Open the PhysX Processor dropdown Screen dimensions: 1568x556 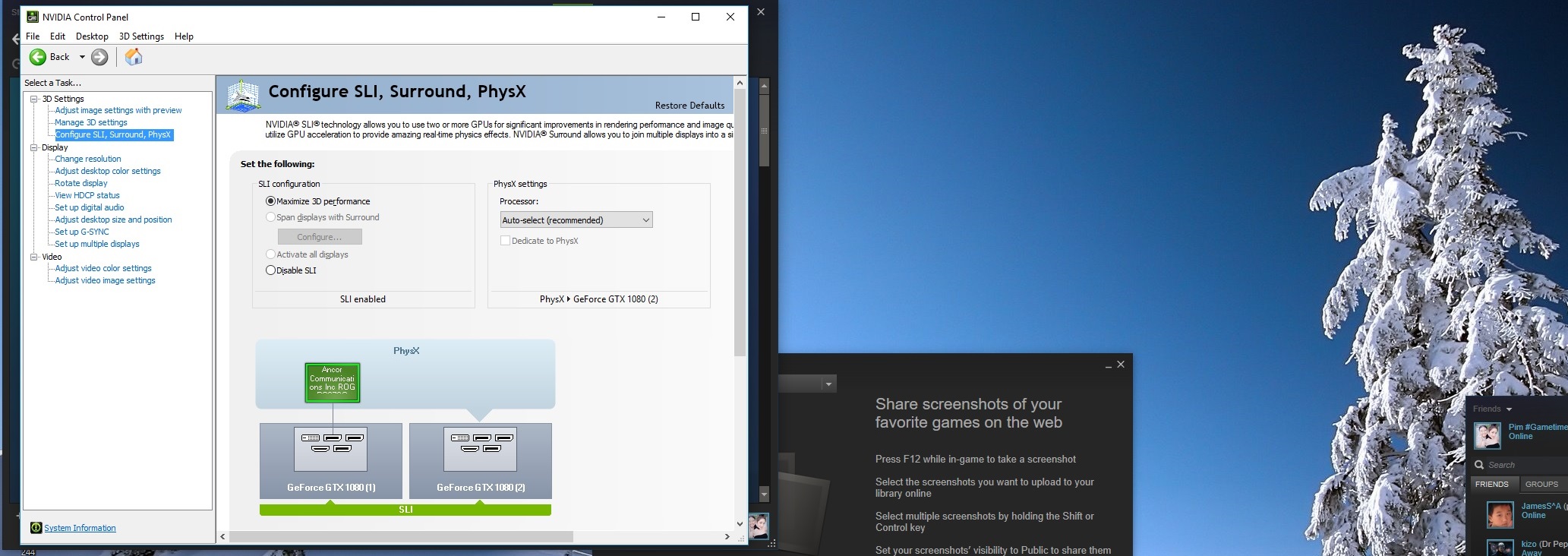(x=576, y=220)
